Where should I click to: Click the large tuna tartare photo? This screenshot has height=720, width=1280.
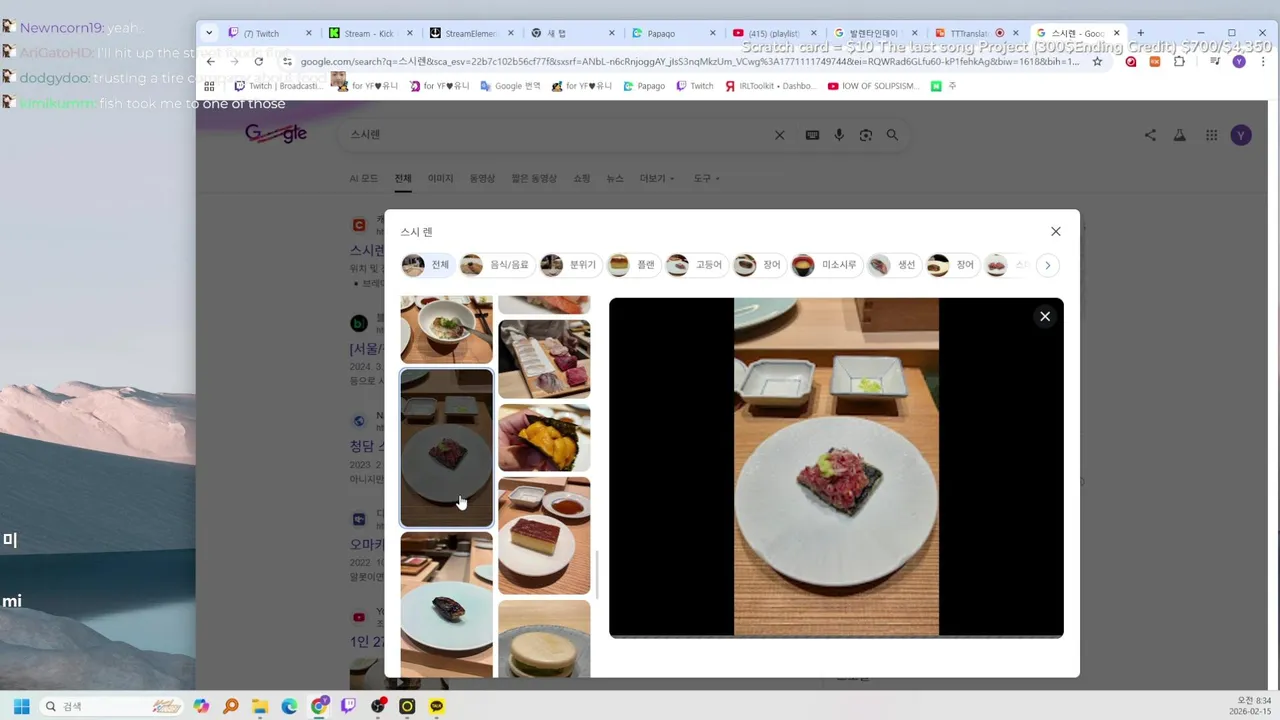click(836, 466)
